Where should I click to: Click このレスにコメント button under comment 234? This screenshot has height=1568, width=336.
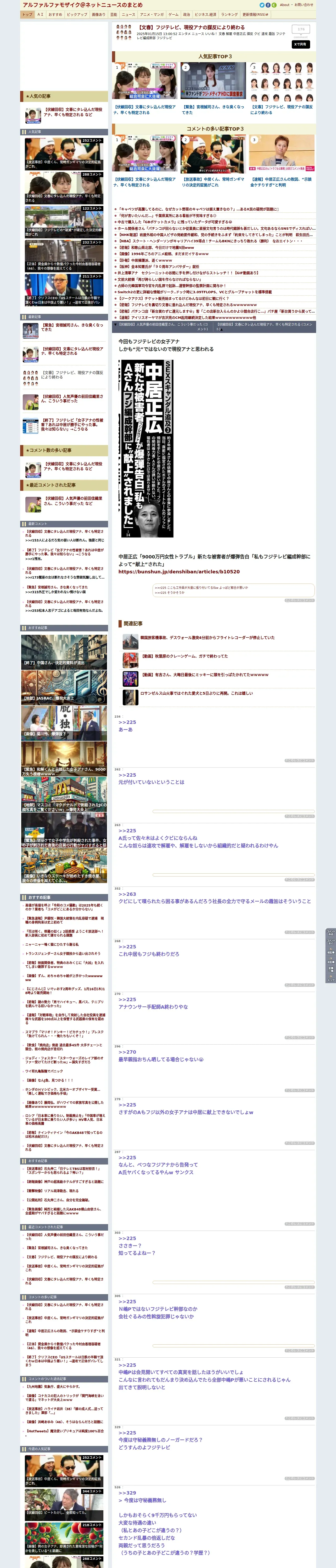pyautogui.click(x=299, y=761)
